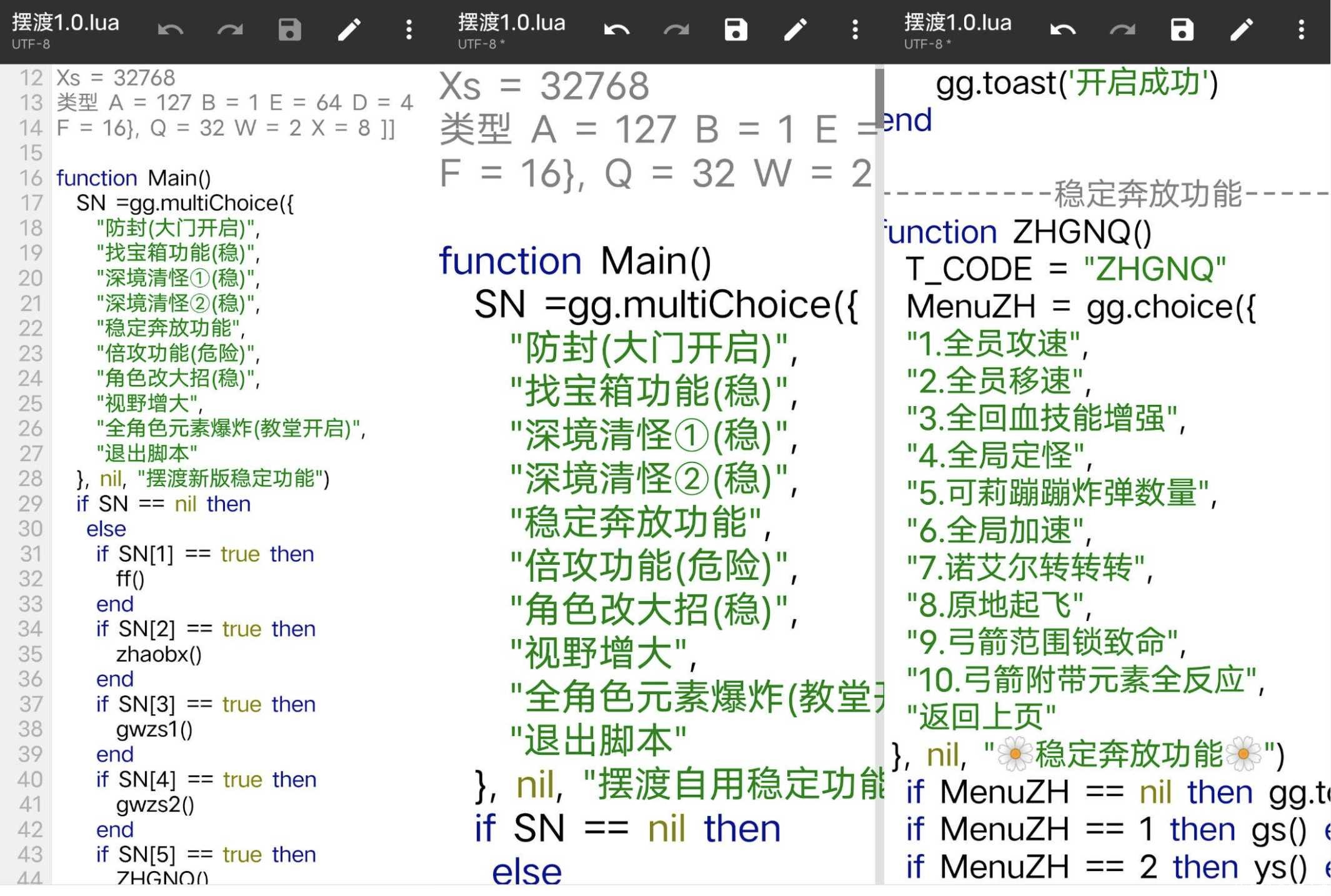Click right panel file title 摆渡1.0.lua
1331x896 pixels.
958,23
